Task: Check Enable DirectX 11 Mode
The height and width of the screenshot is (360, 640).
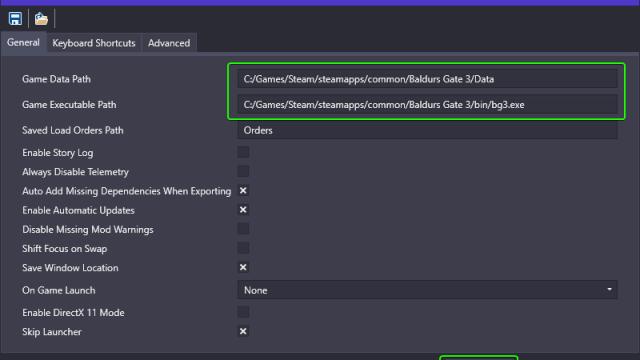Action: 243,312
